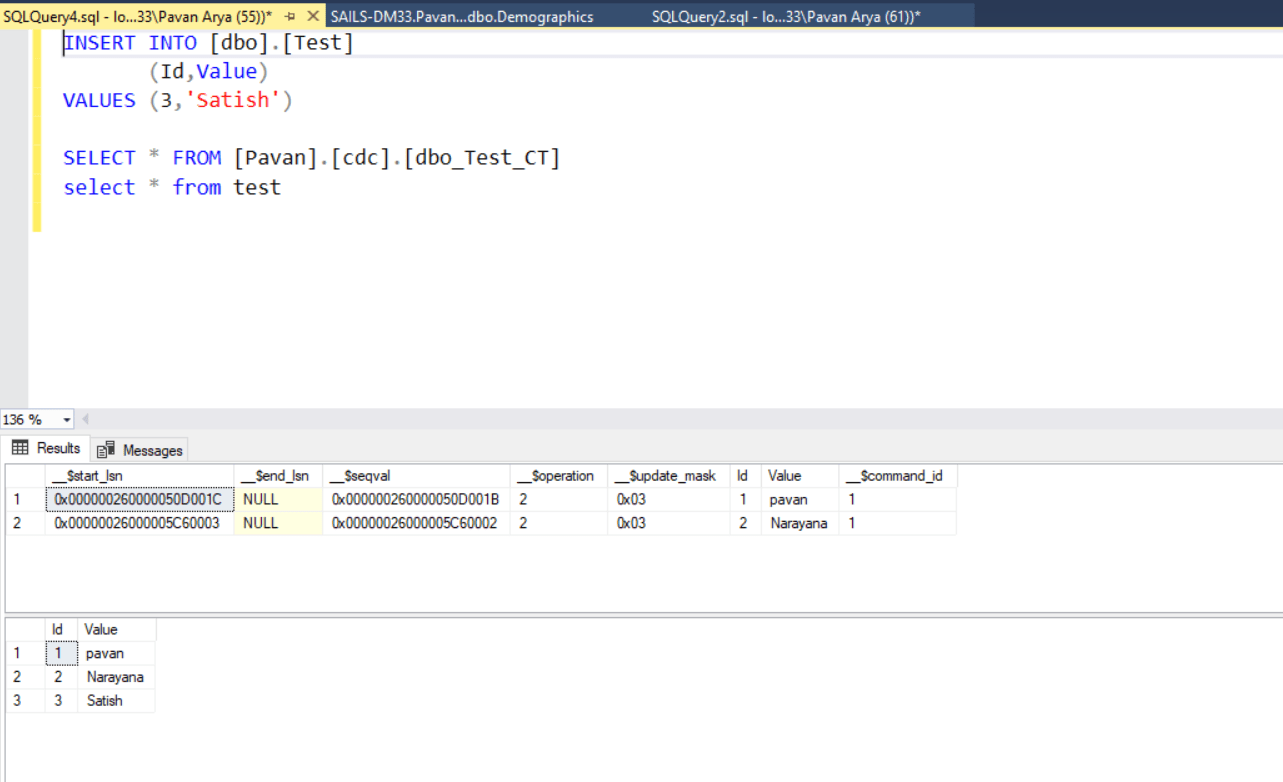Screen dimensions: 1283x782
Task: Select the cell containing Satish
Action: 104,700
